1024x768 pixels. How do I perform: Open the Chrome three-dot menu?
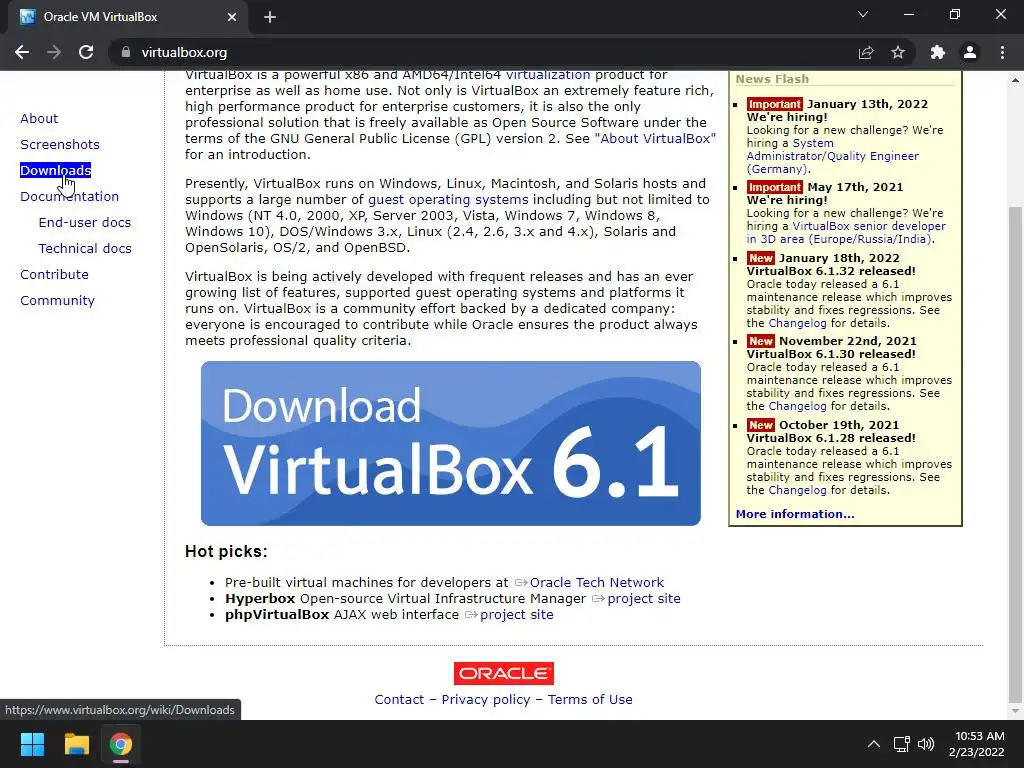pyautogui.click(x=1002, y=52)
